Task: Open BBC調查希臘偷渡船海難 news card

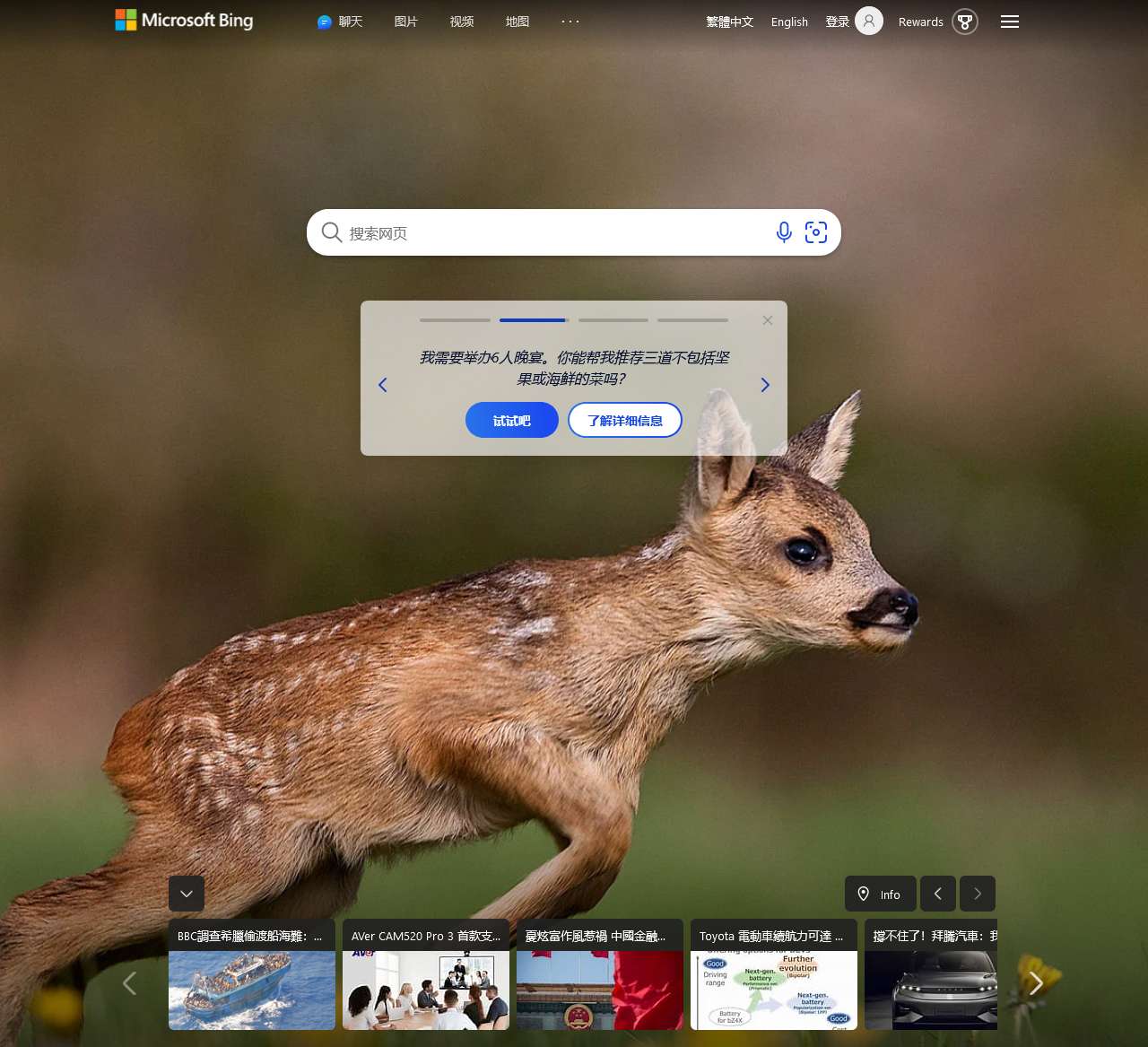Action: pos(252,974)
